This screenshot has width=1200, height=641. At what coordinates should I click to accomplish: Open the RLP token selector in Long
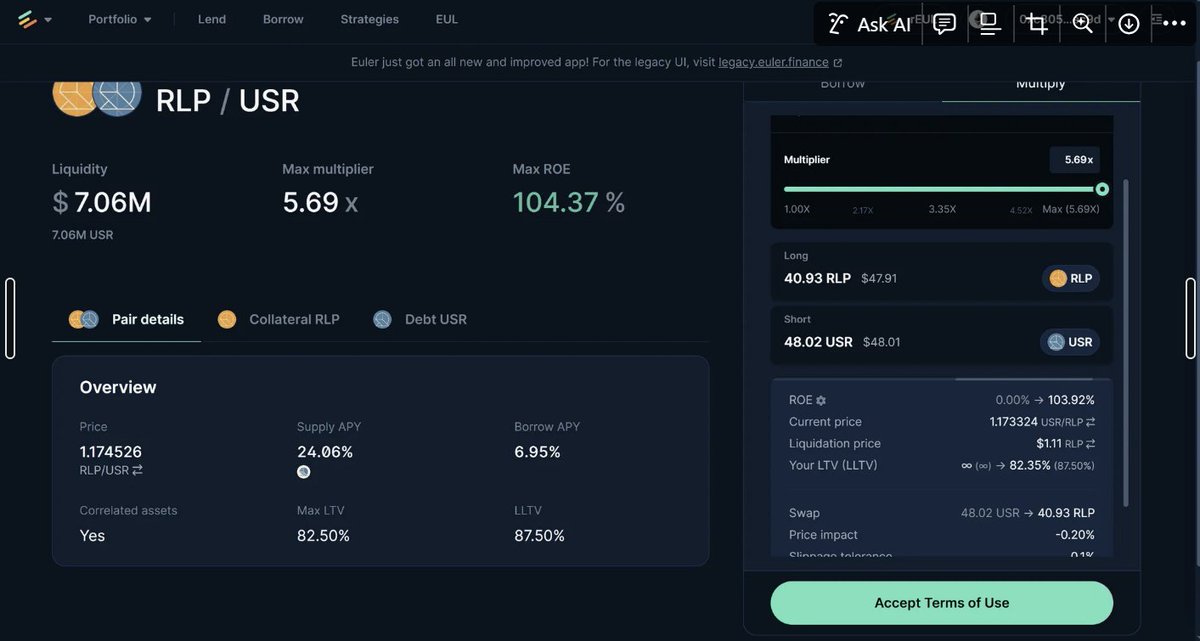[1070, 279]
